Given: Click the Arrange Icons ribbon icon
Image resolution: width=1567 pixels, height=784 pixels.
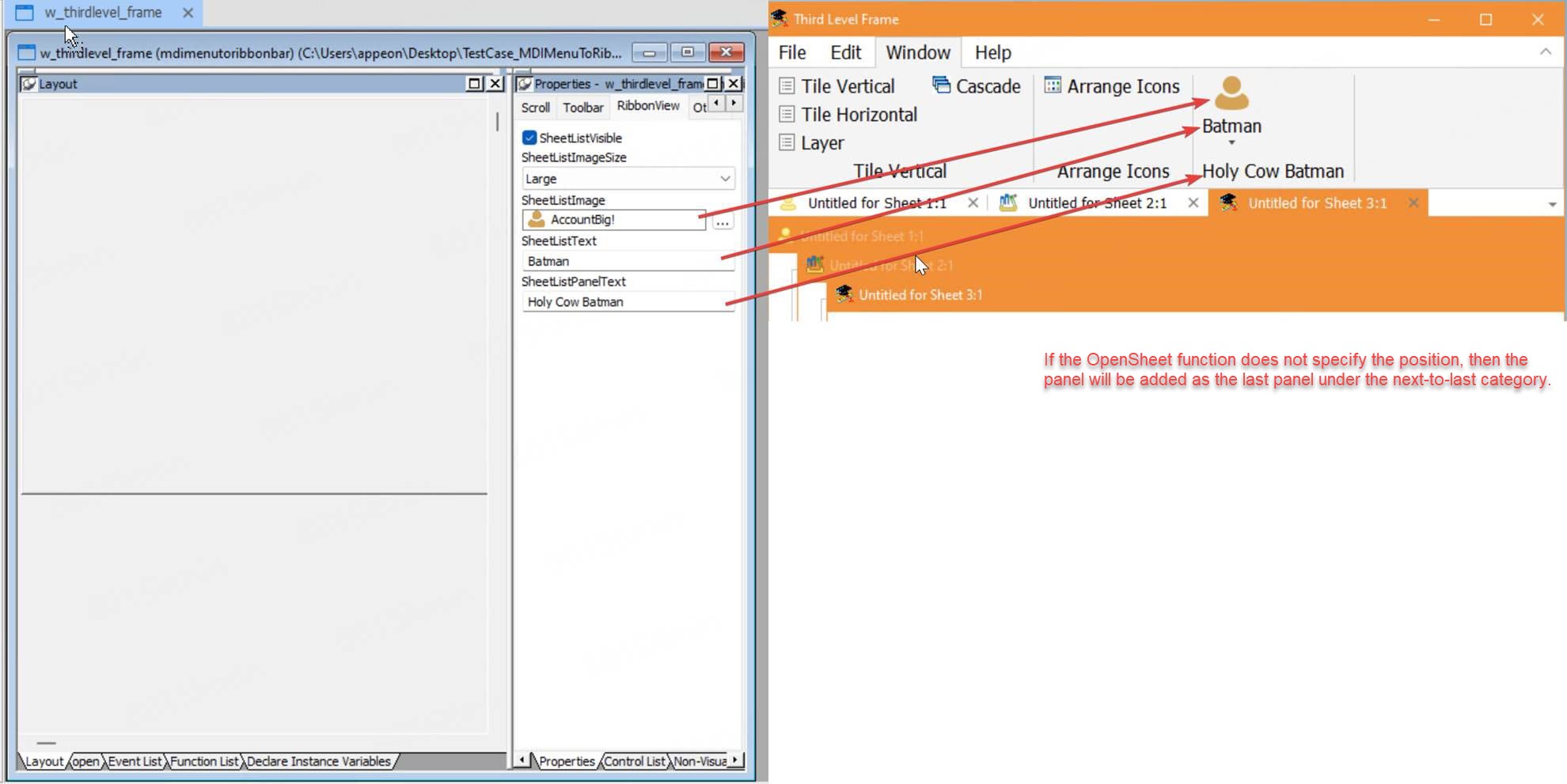Looking at the screenshot, I should 1052,85.
